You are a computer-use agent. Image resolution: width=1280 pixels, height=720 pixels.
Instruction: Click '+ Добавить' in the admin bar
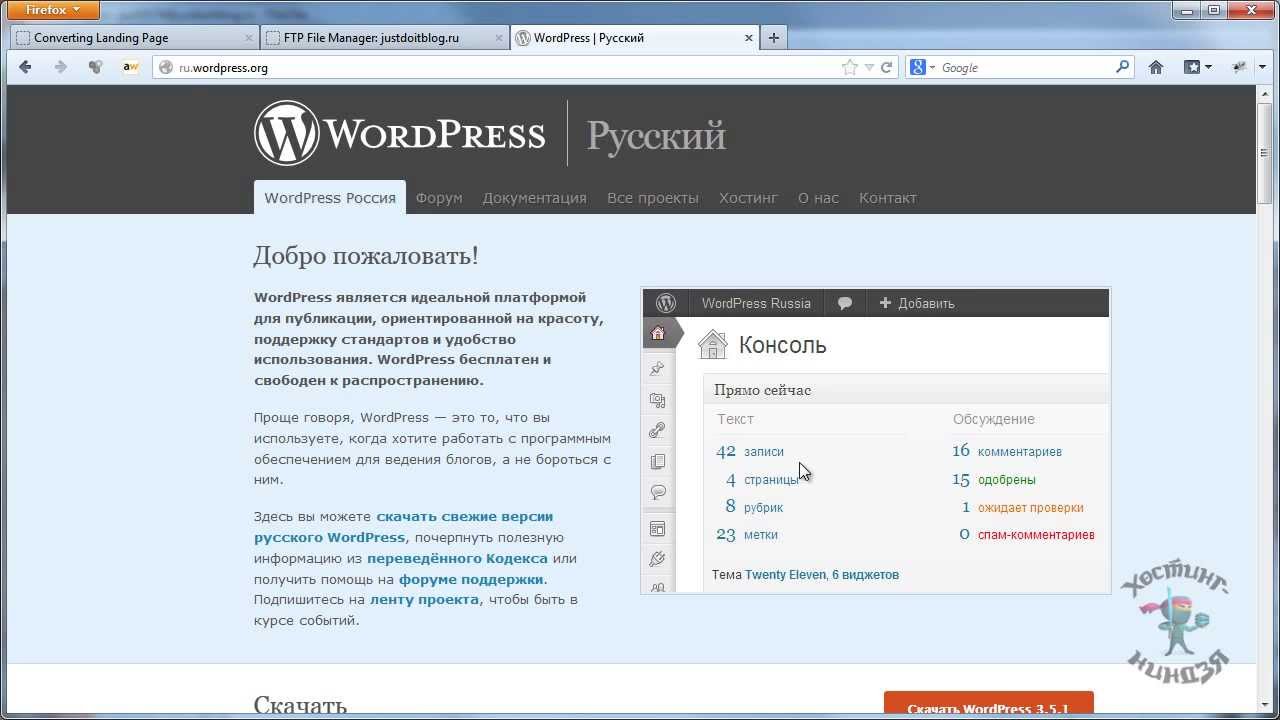pos(917,303)
